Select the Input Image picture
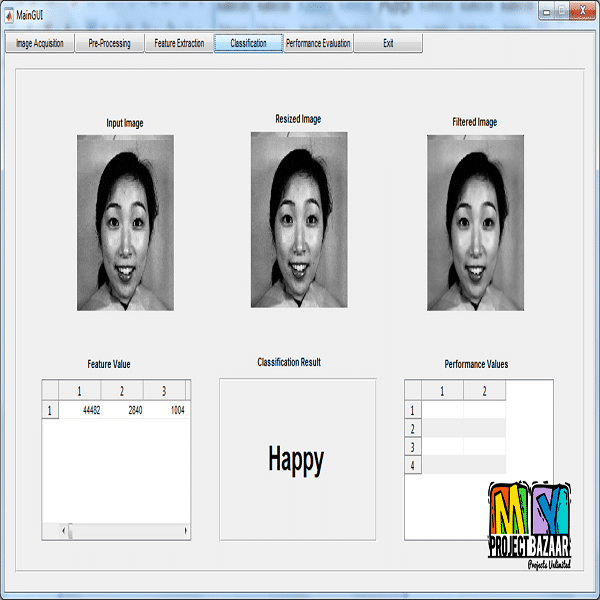600x600 pixels. coord(126,223)
